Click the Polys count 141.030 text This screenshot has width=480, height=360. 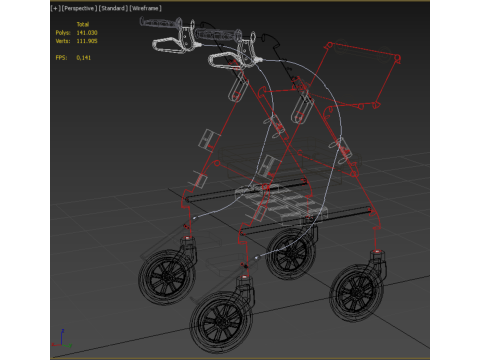pos(87,33)
